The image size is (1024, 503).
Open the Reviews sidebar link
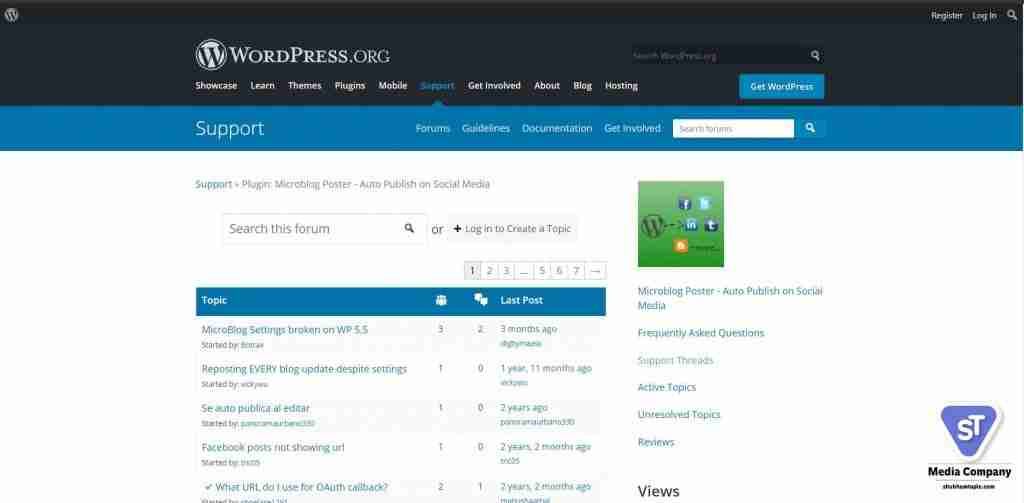tap(656, 442)
